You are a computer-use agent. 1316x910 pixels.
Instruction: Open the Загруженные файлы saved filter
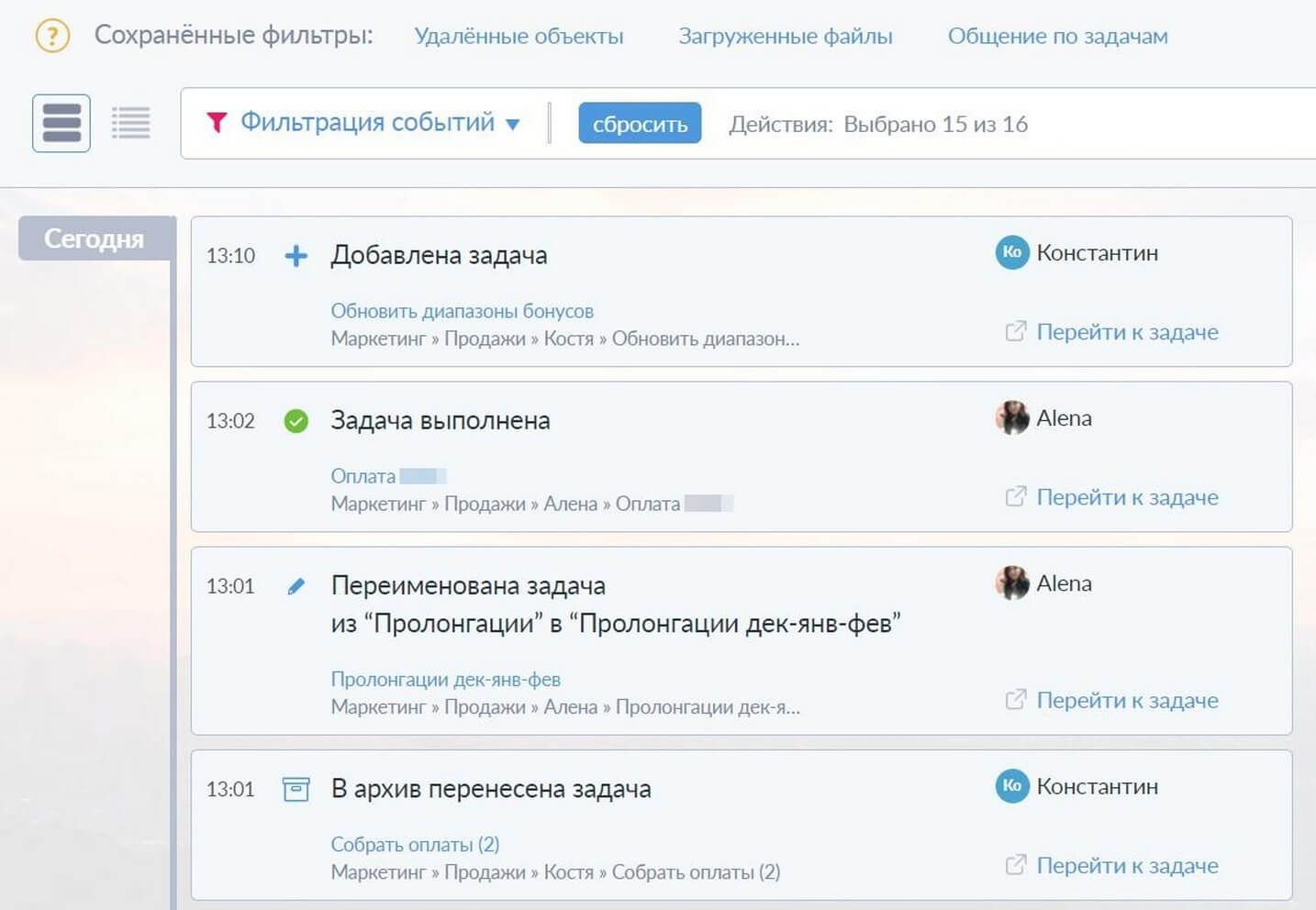click(785, 37)
